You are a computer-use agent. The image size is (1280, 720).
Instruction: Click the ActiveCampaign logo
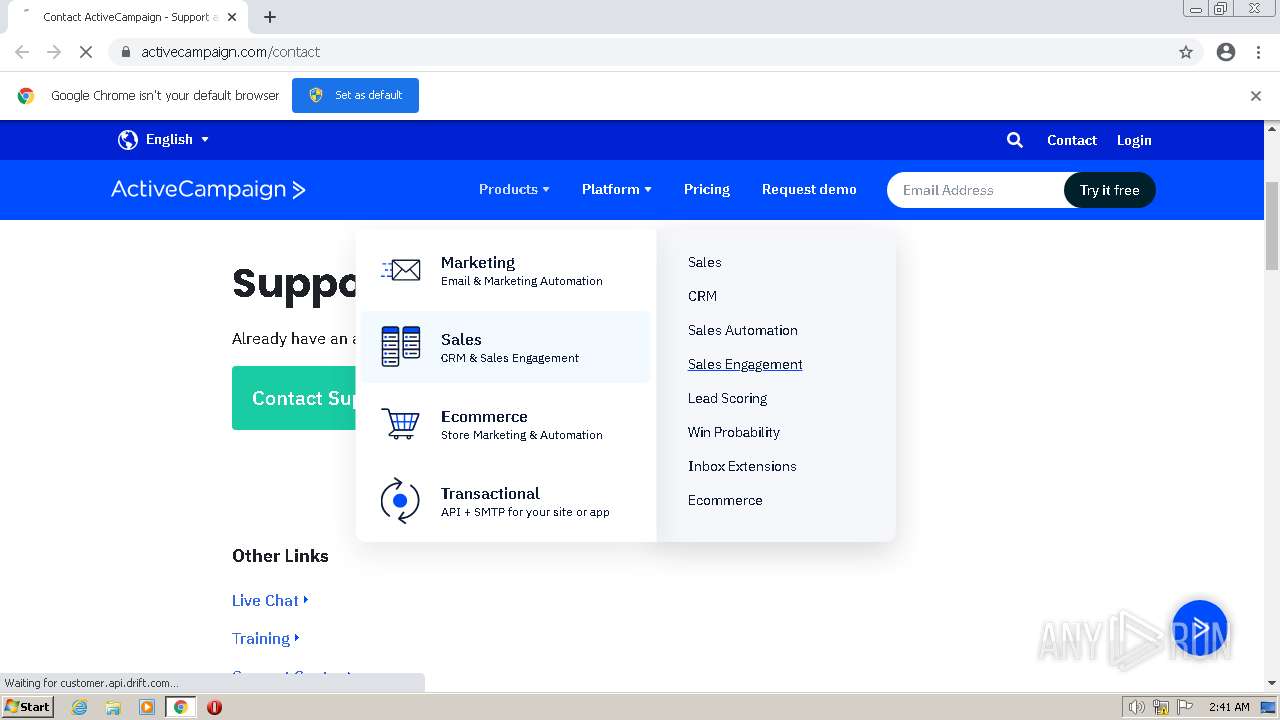pyautogui.click(x=208, y=189)
